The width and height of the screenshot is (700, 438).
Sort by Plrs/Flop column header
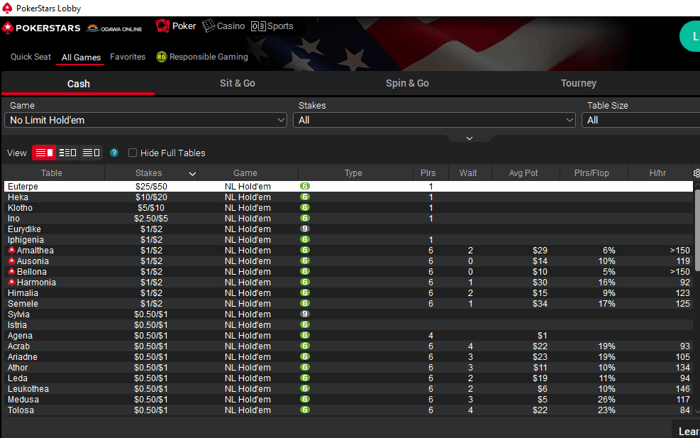point(594,173)
